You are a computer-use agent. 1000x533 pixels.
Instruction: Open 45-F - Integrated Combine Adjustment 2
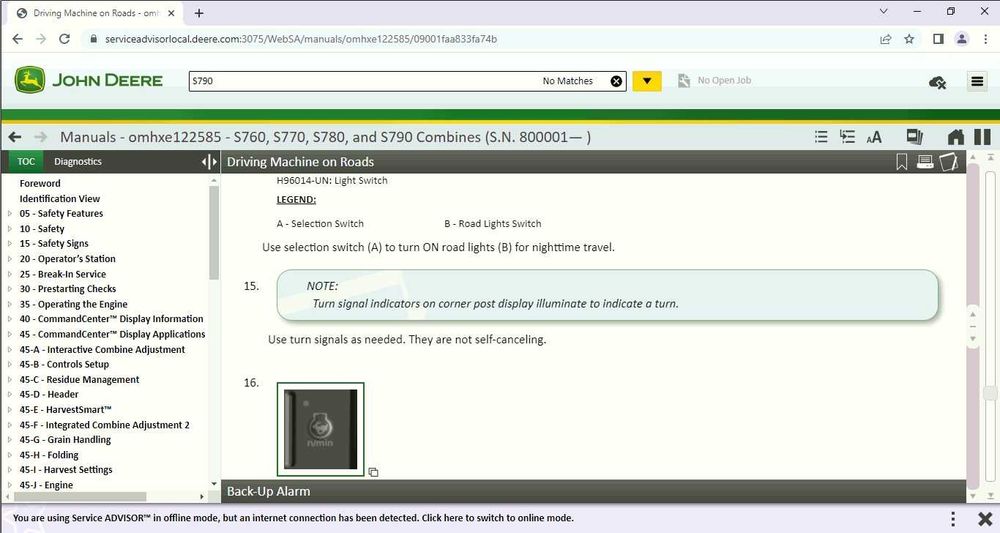click(105, 425)
